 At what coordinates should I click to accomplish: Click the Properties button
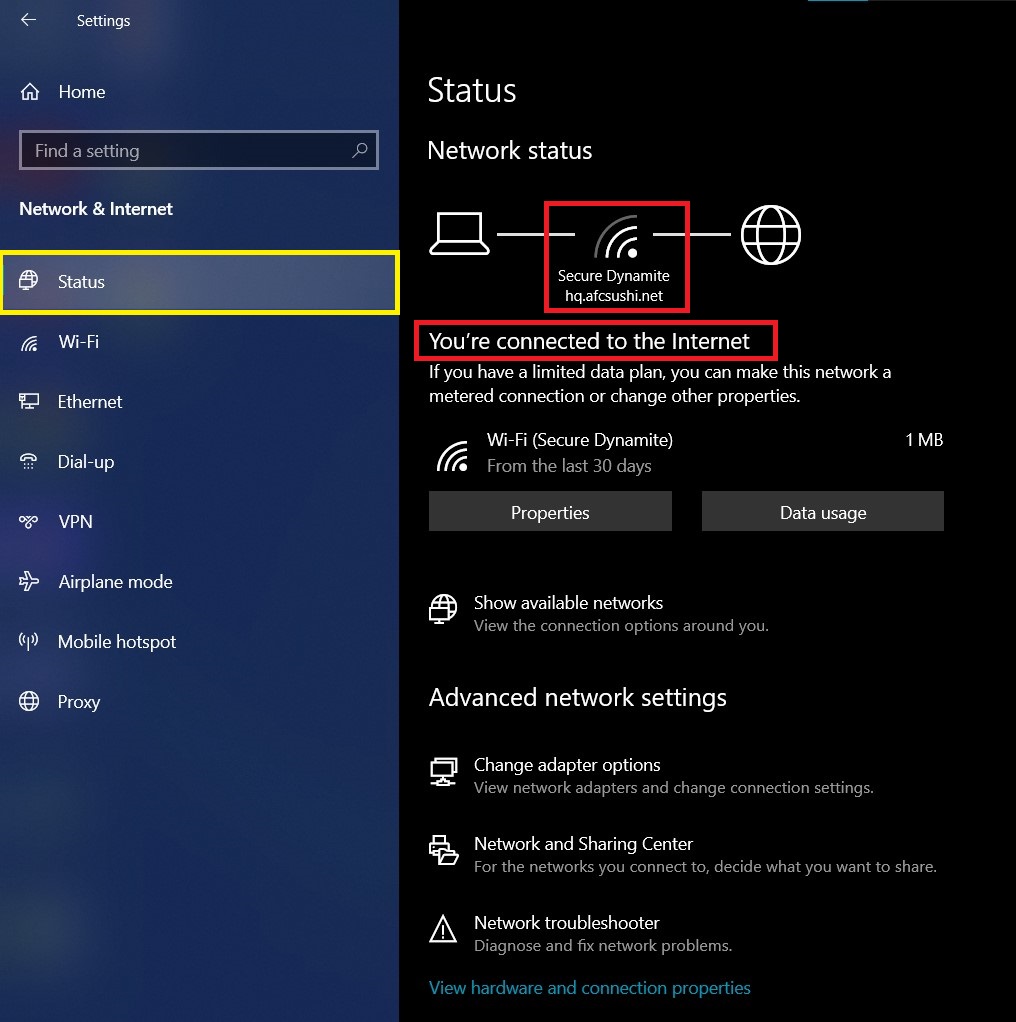pyautogui.click(x=550, y=512)
